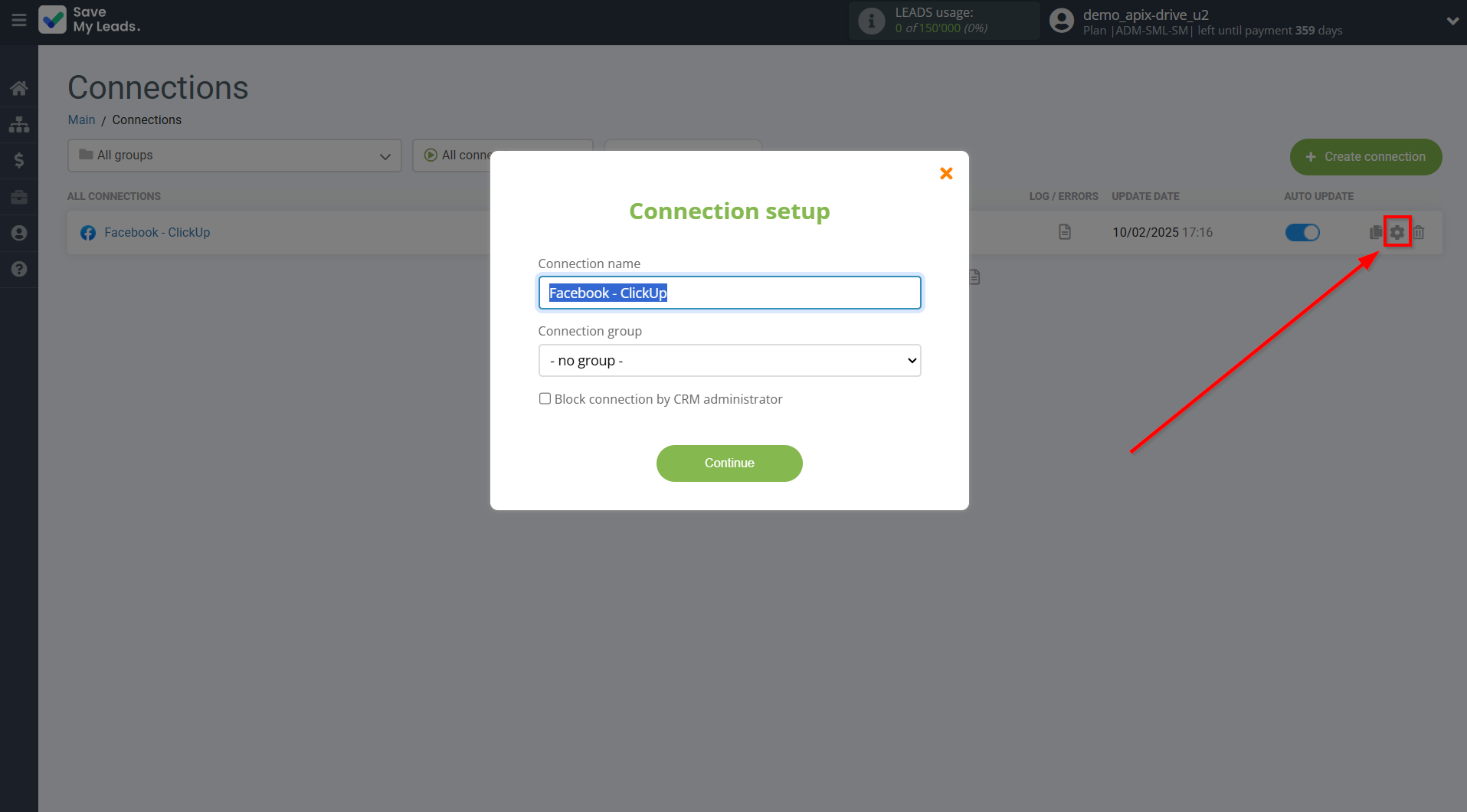Open the connections sitemap sidebar icon
Screen dimensions: 1467x812
[x=19, y=124]
